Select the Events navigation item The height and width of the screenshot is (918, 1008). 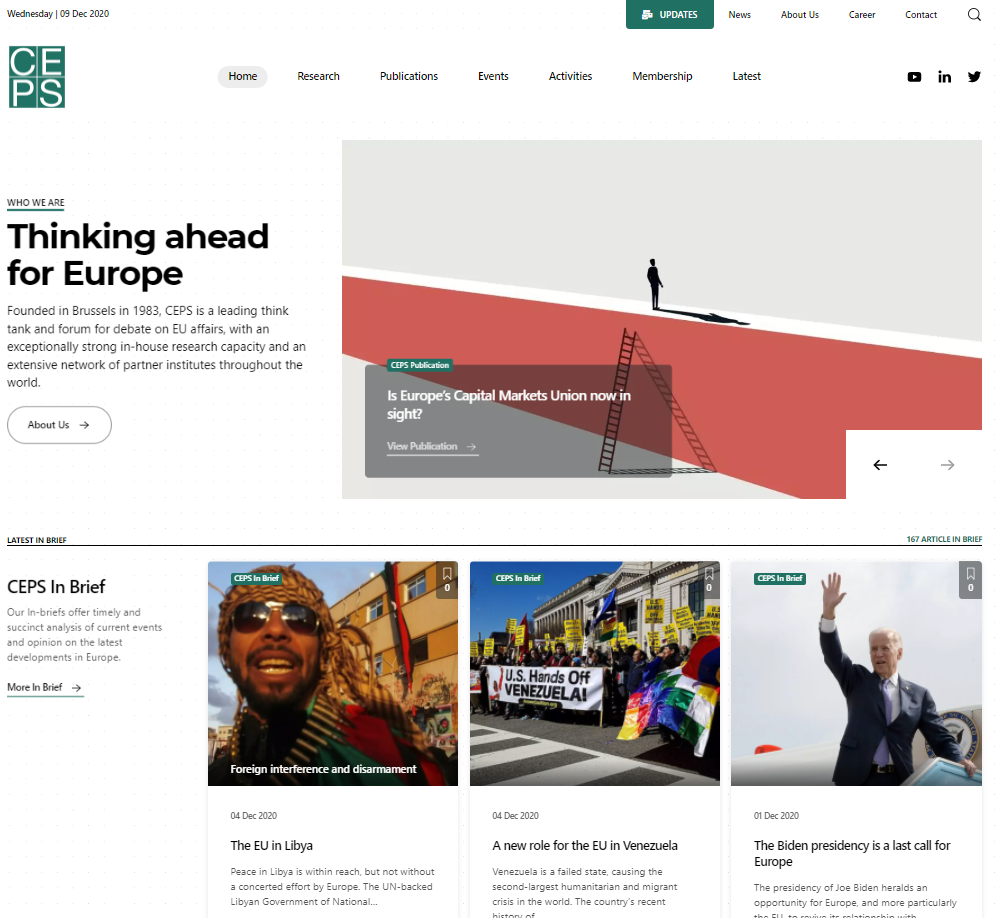click(493, 76)
